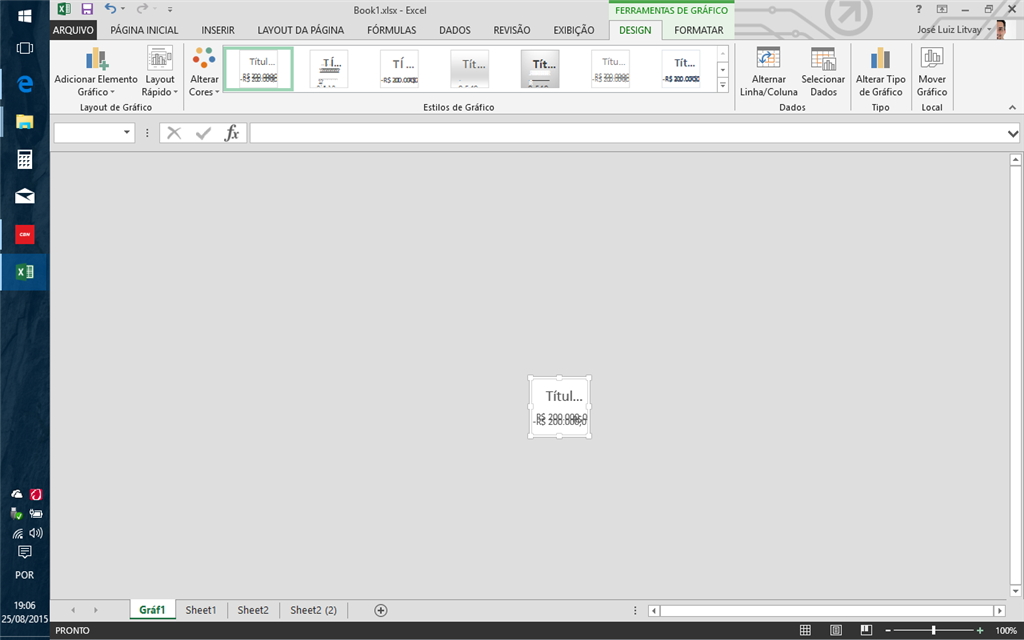Open Customize Quick Access Toolbar dropdown
The image size is (1024, 640).
(x=170, y=9)
